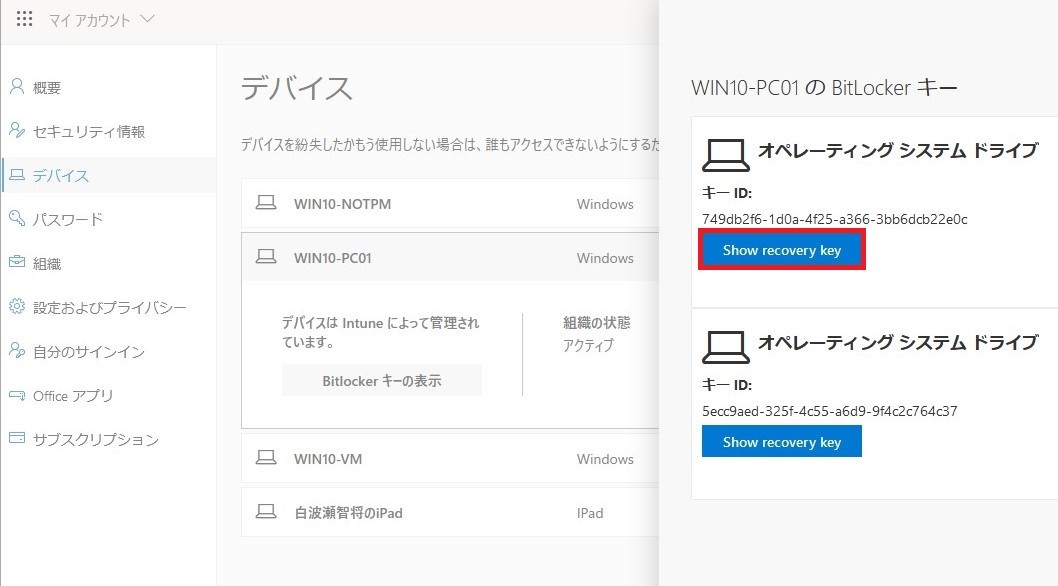Click the 設定およびプライバシー gear icon
Screen dimensions: 1058x586
click(x=17, y=307)
